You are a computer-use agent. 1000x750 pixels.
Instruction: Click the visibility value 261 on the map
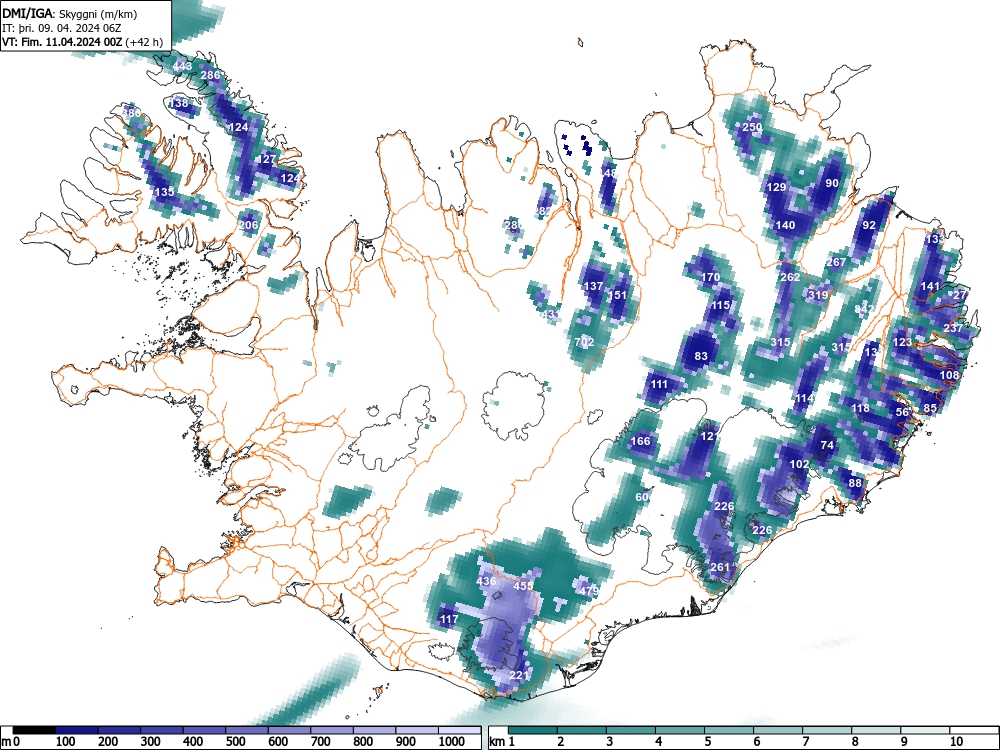pos(719,568)
